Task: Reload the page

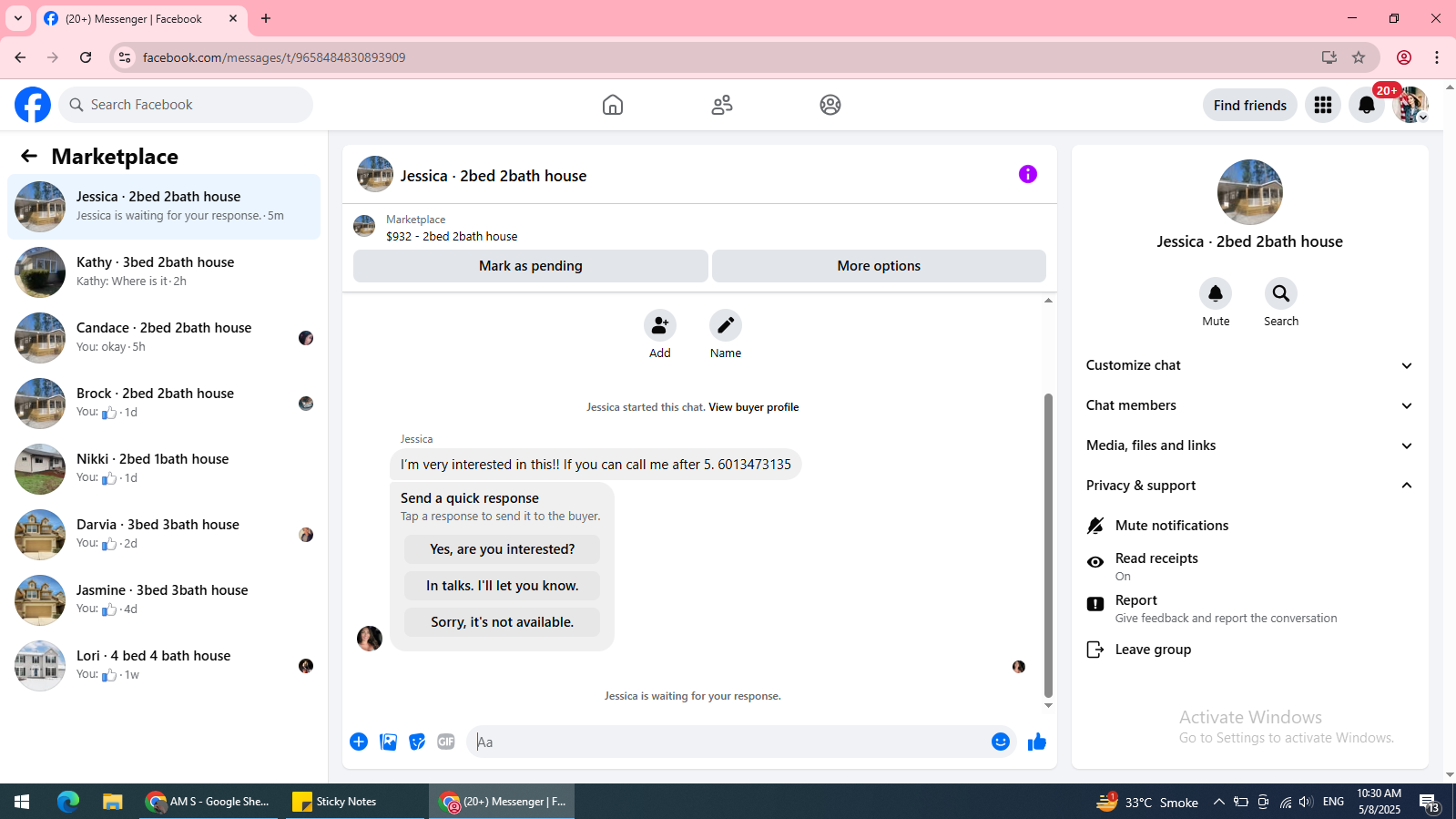Action: pos(86,57)
